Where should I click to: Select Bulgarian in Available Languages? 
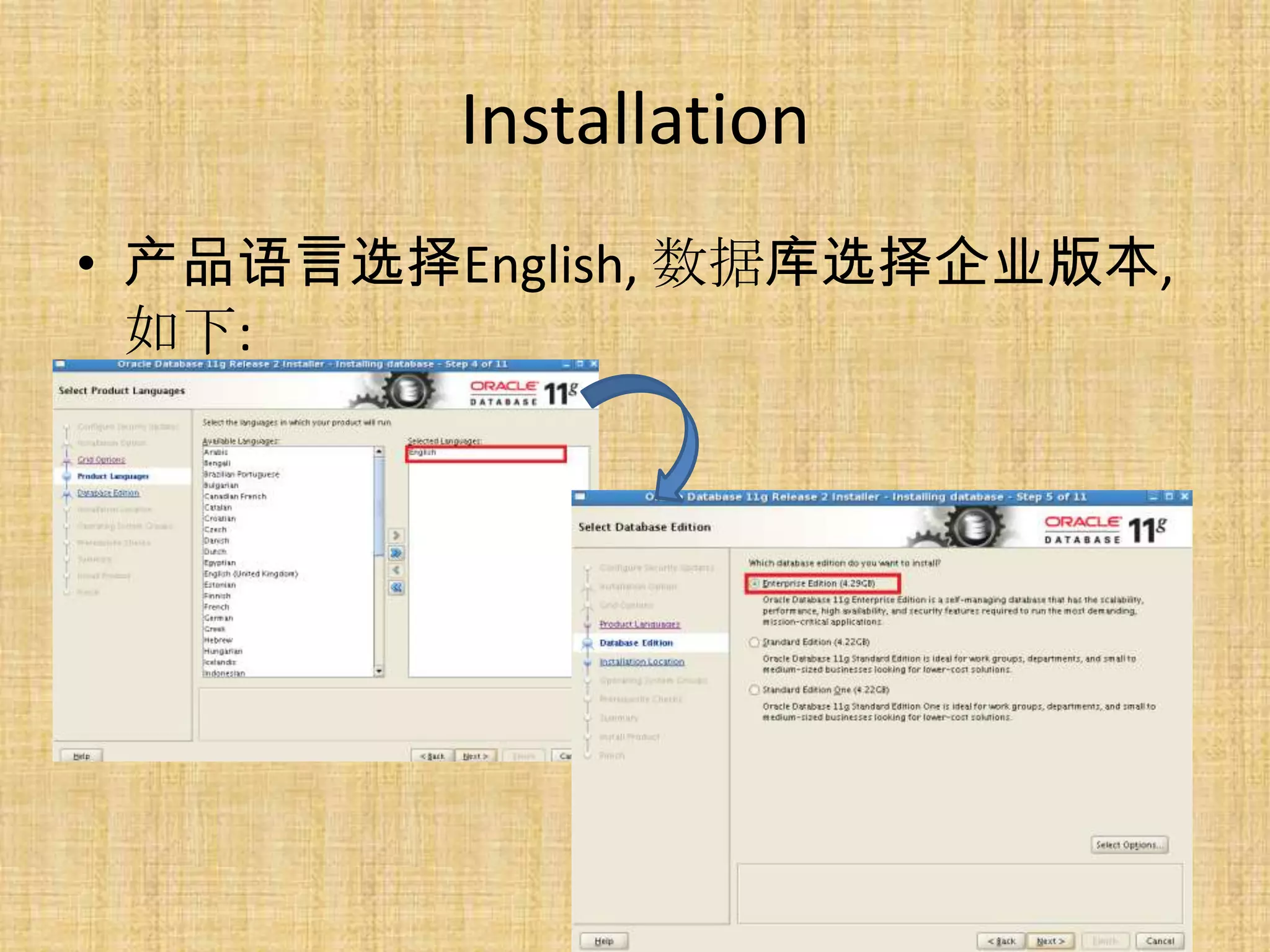click(x=221, y=485)
